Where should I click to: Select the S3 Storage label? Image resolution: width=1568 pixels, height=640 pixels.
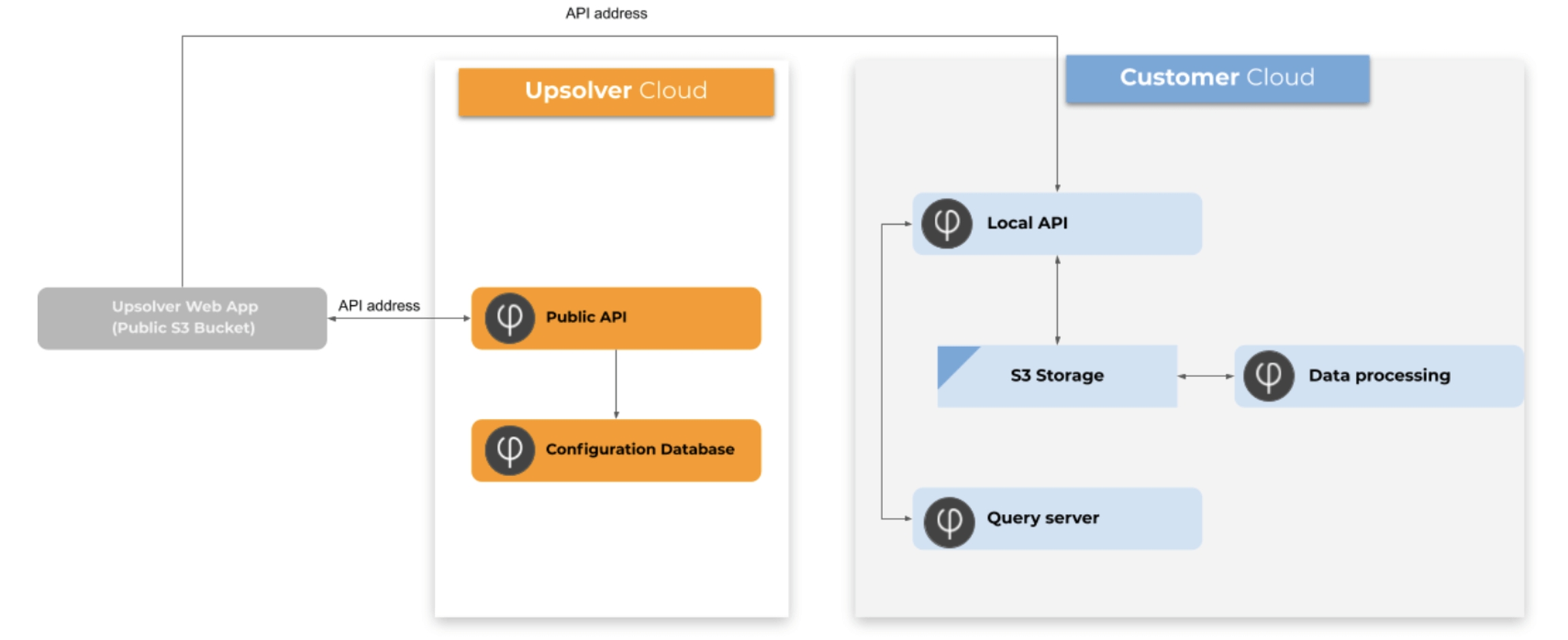click(1057, 375)
